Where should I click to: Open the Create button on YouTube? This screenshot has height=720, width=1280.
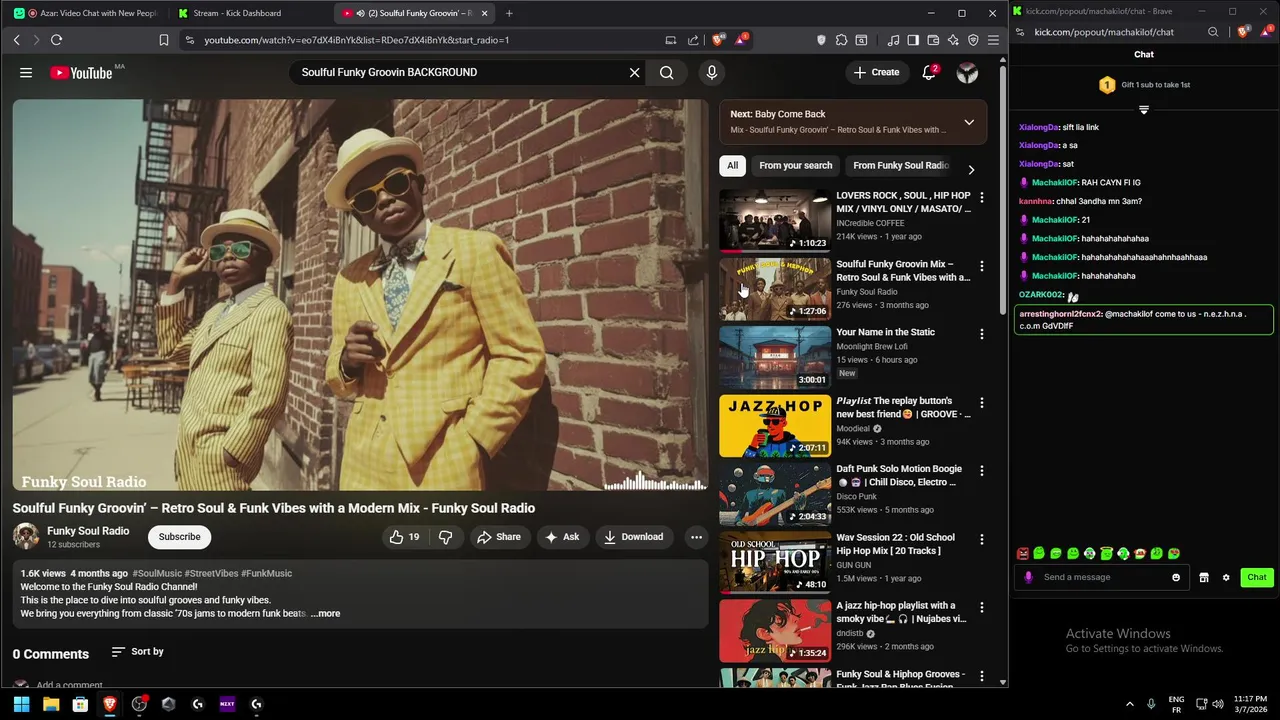[x=876, y=72]
